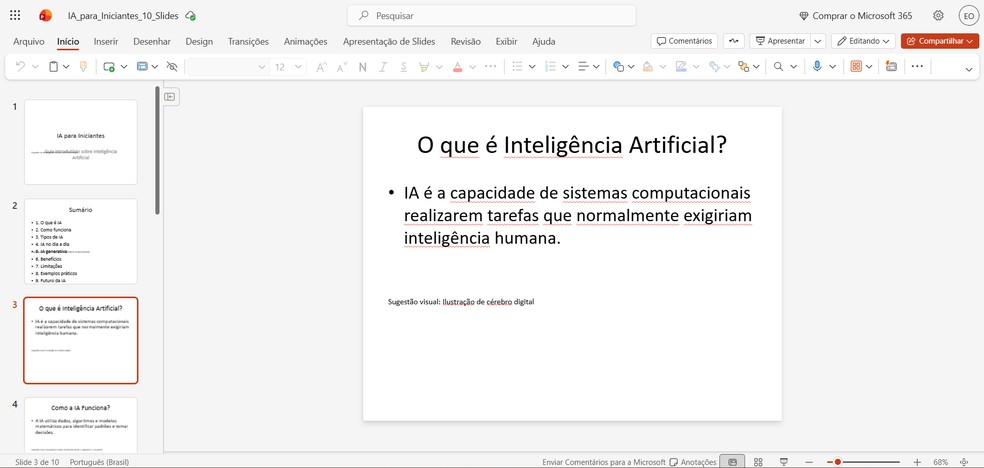The width and height of the screenshot is (984, 468).
Task: Open the Arquivo menu
Action: tap(29, 41)
